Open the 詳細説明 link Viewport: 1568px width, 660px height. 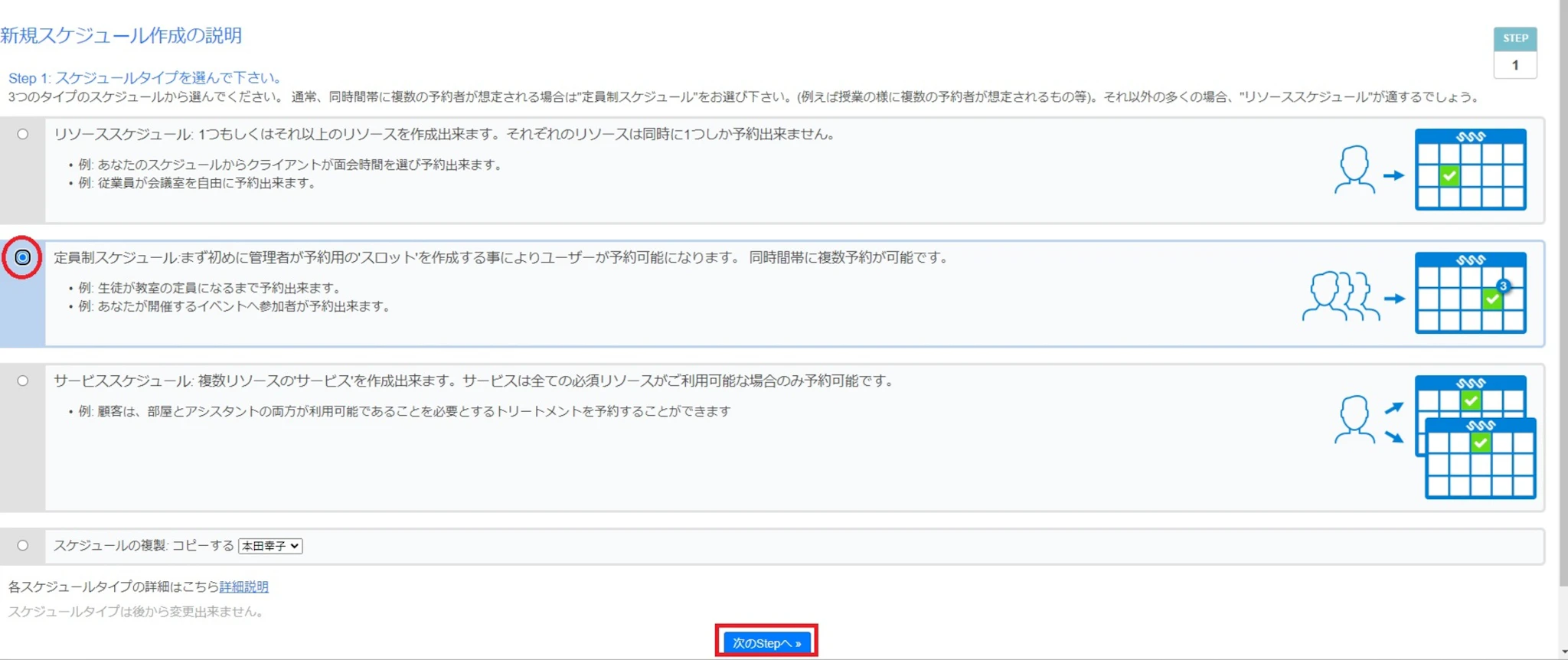[x=243, y=586]
